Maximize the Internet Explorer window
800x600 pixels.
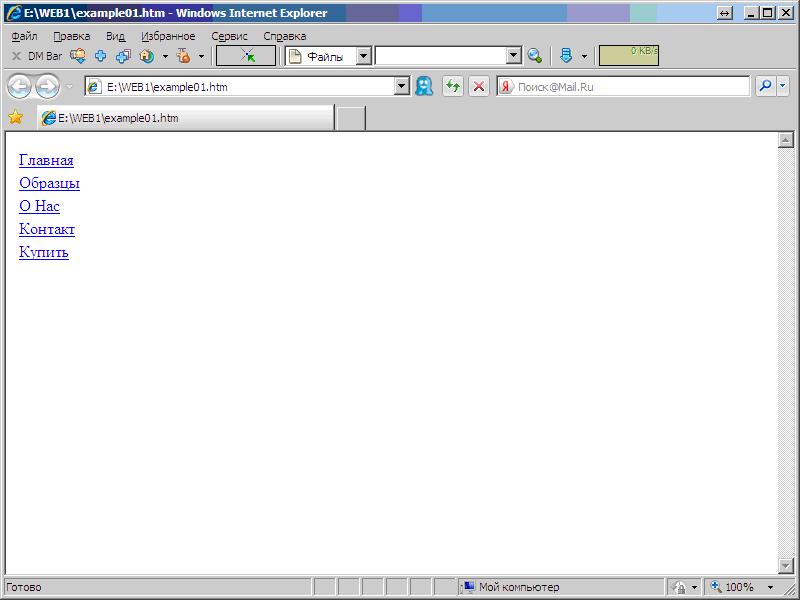767,13
